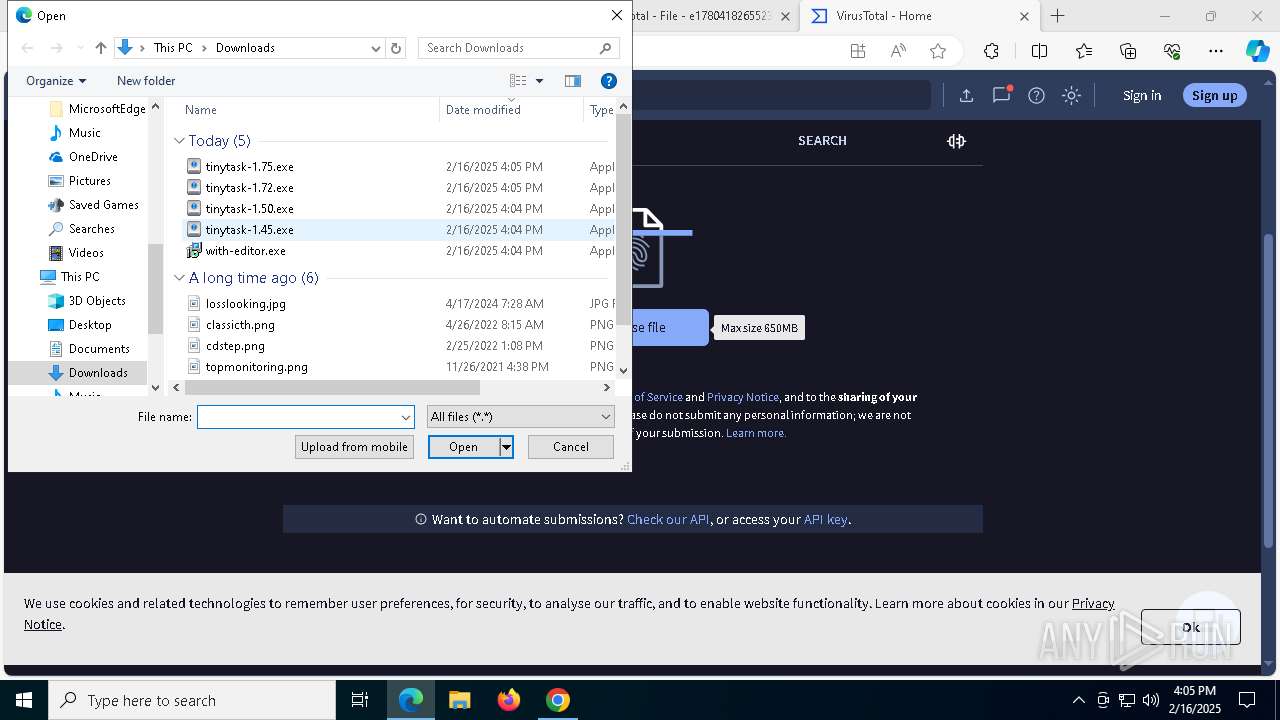Click VirusTotal upload file icon
Image resolution: width=1280 pixels, height=720 pixels.
966,96
